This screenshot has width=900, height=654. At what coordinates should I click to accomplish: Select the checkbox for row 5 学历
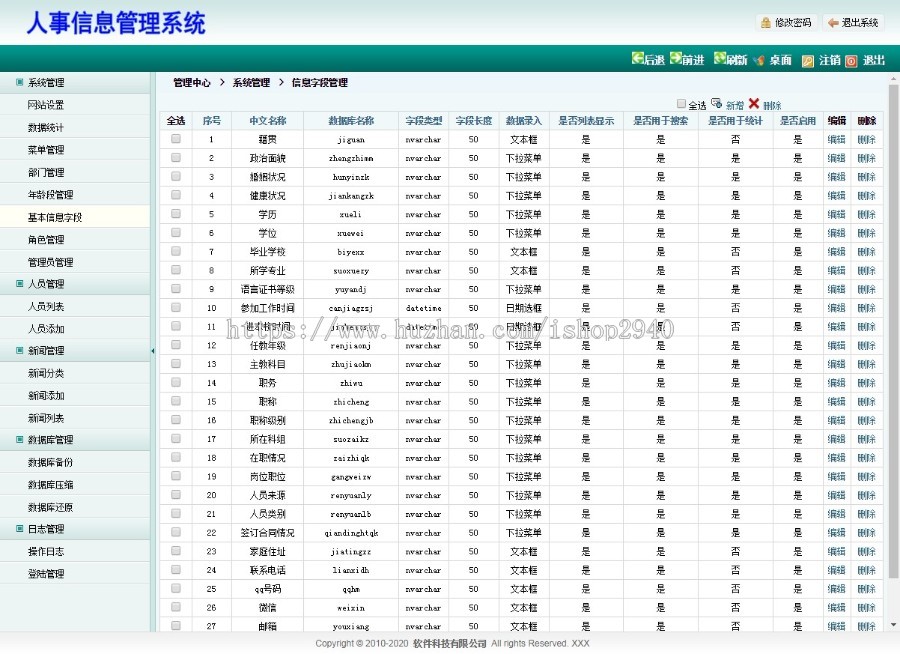[x=176, y=214]
